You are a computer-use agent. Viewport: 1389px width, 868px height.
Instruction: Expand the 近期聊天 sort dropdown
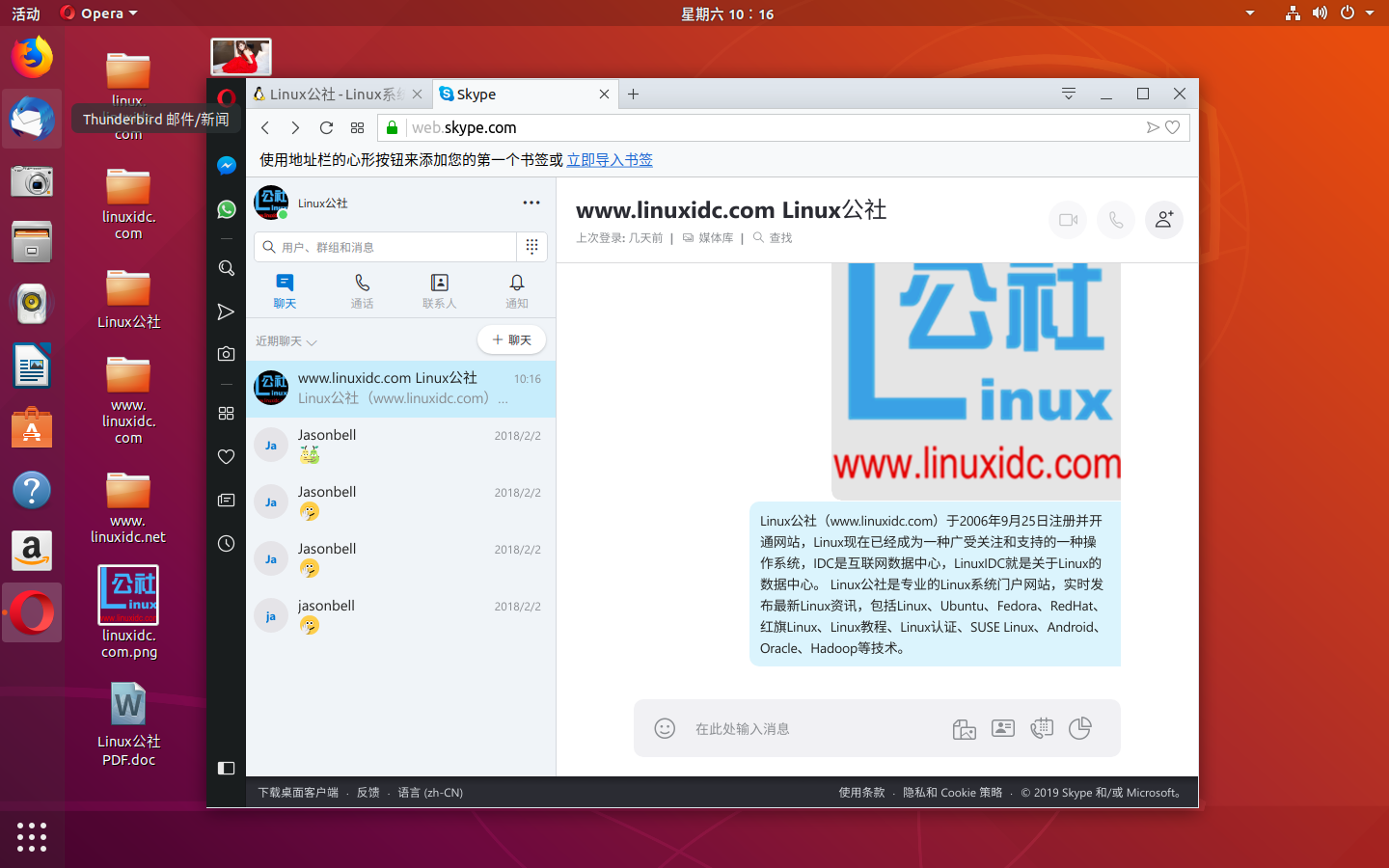(286, 341)
